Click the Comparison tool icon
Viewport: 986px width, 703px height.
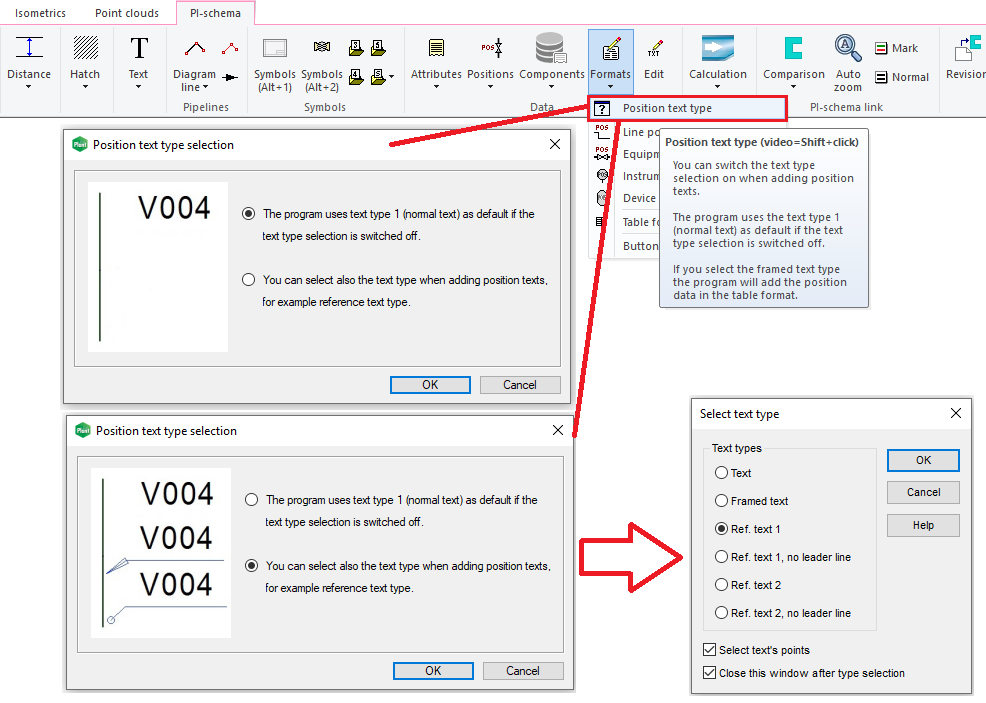pos(793,48)
